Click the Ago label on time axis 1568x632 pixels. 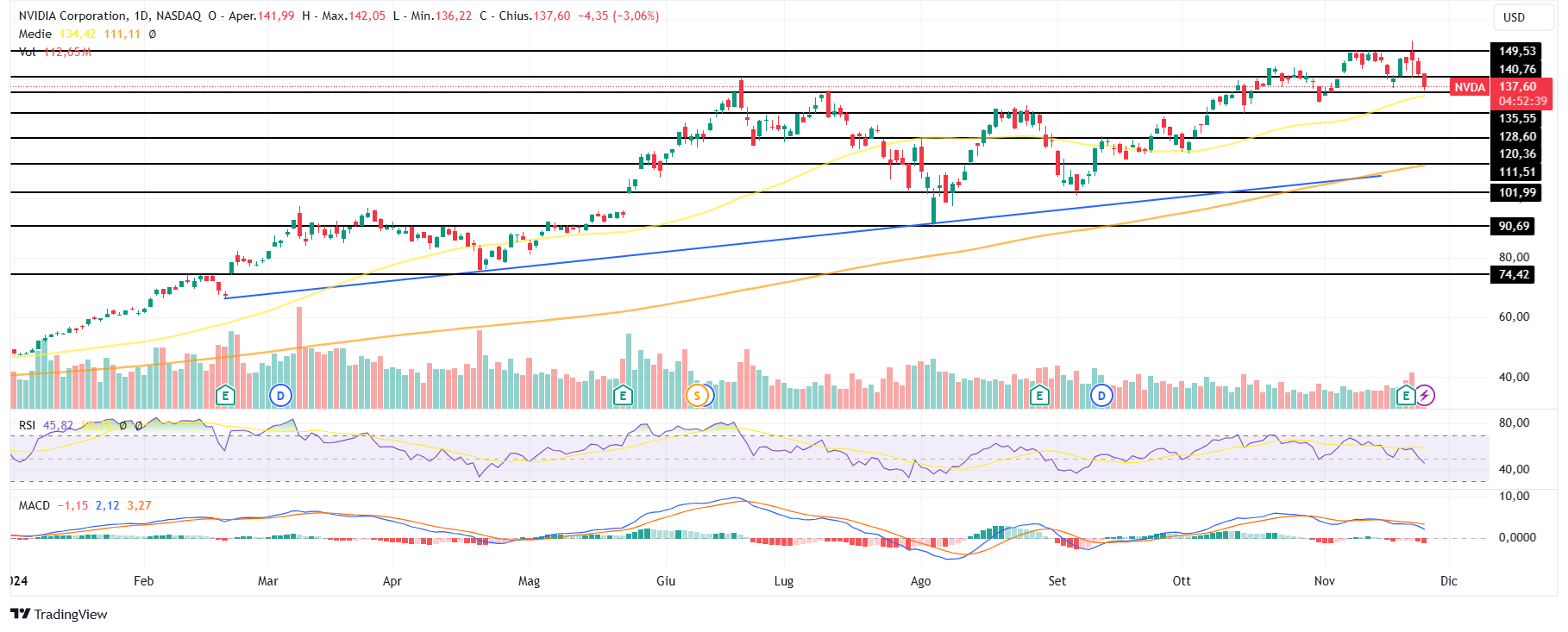click(x=920, y=581)
